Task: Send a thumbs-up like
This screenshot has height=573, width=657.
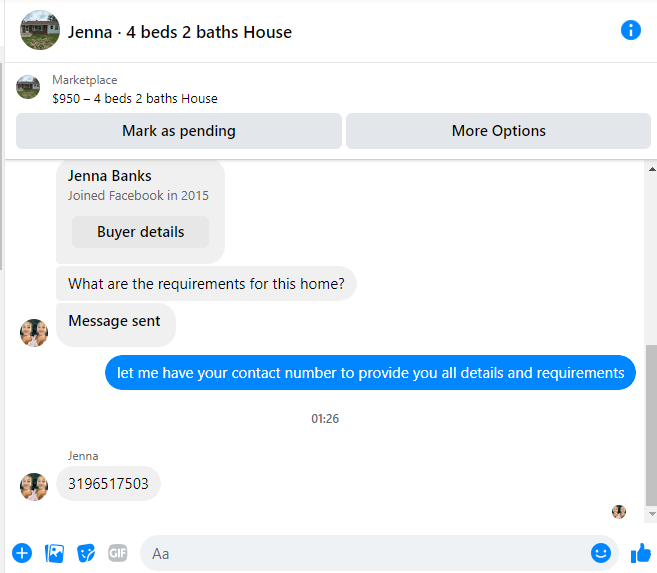Action: tap(641, 553)
